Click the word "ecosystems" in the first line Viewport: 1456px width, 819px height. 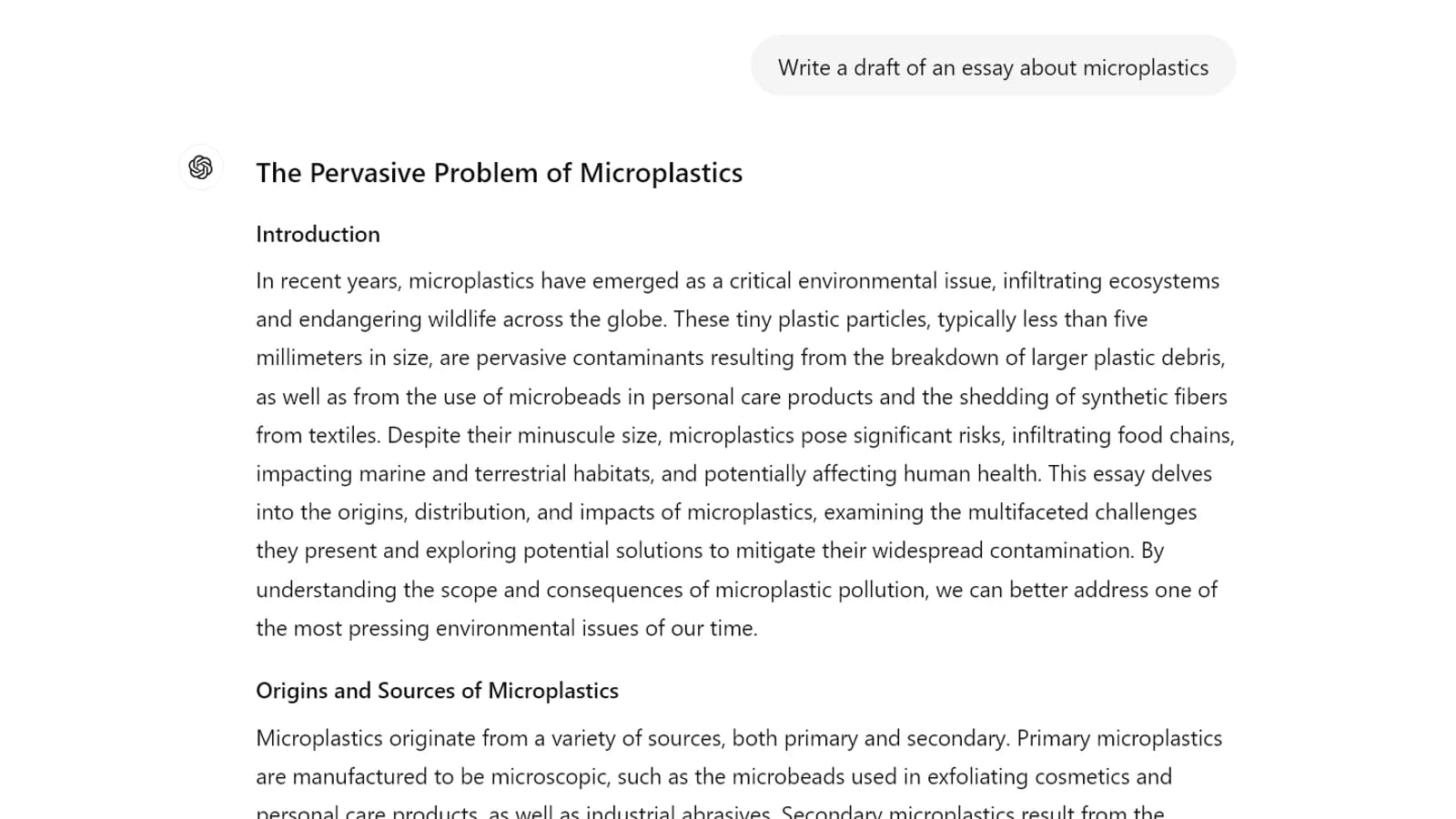[1164, 281]
